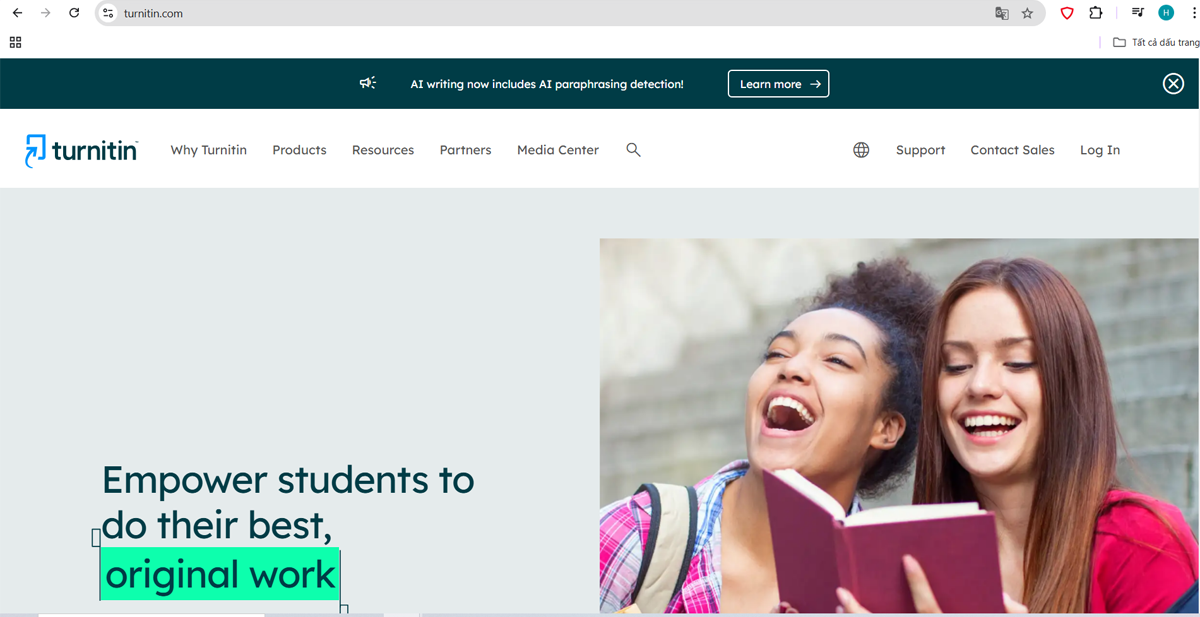1200x617 pixels.
Task: Click the Turnitin logo
Action: point(81,150)
